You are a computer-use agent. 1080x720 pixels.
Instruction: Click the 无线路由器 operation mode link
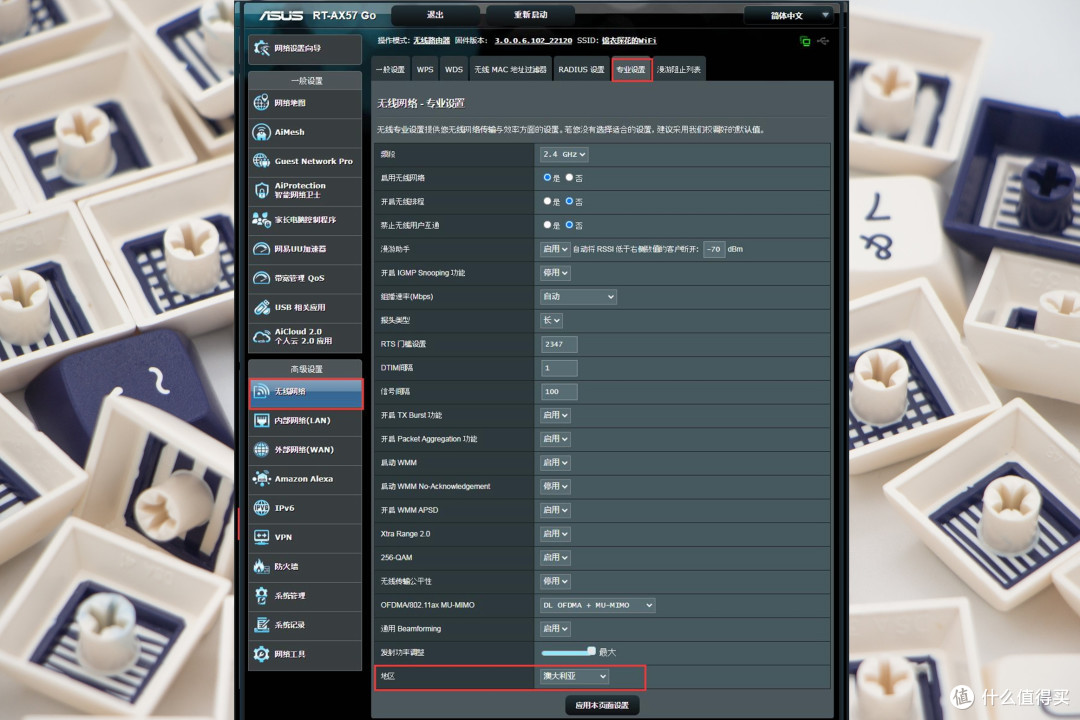click(x=431, y=41)
